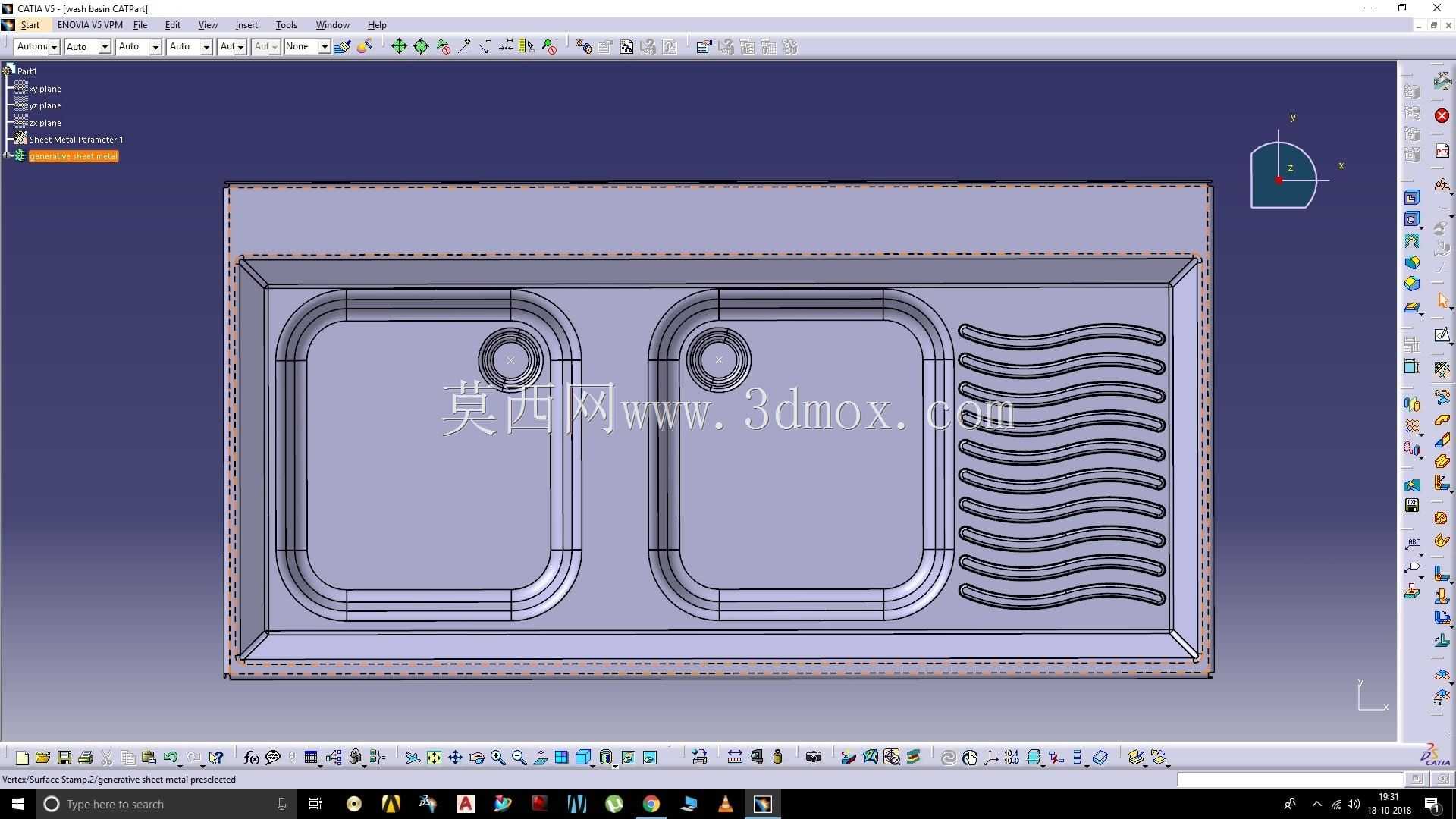1456x819 pixels.
Task: Open the None layer dropdown
Action: pos(307,47)
